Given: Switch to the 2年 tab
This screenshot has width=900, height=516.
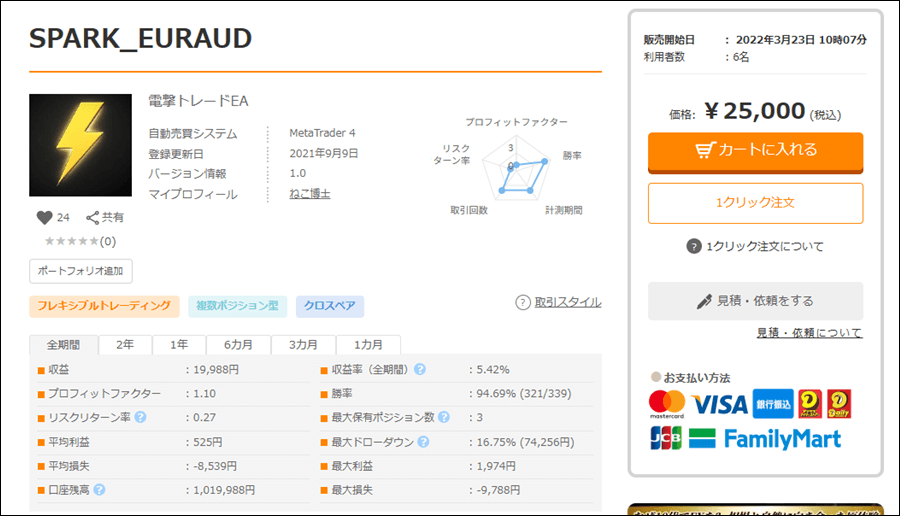Looking at the screenshot, I should (125, 344).
